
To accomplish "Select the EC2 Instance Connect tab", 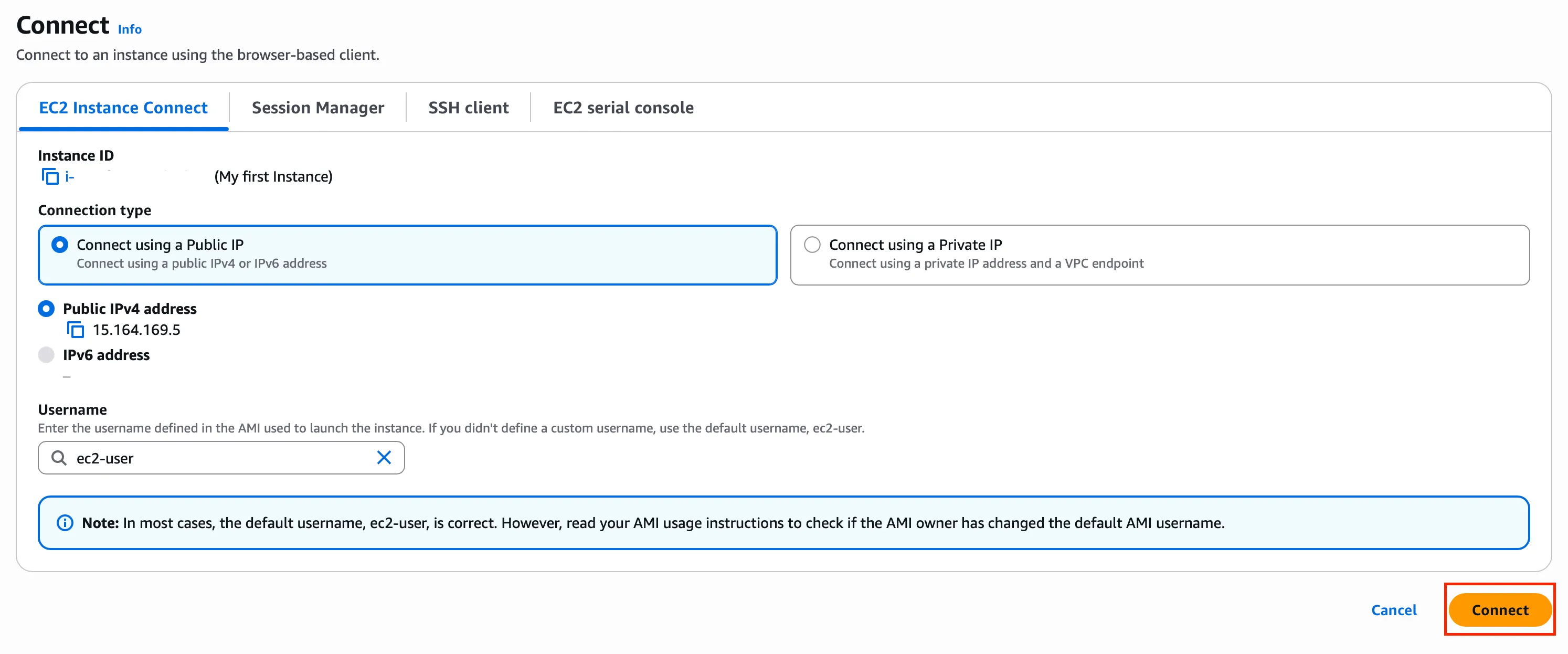I will 123,108.
